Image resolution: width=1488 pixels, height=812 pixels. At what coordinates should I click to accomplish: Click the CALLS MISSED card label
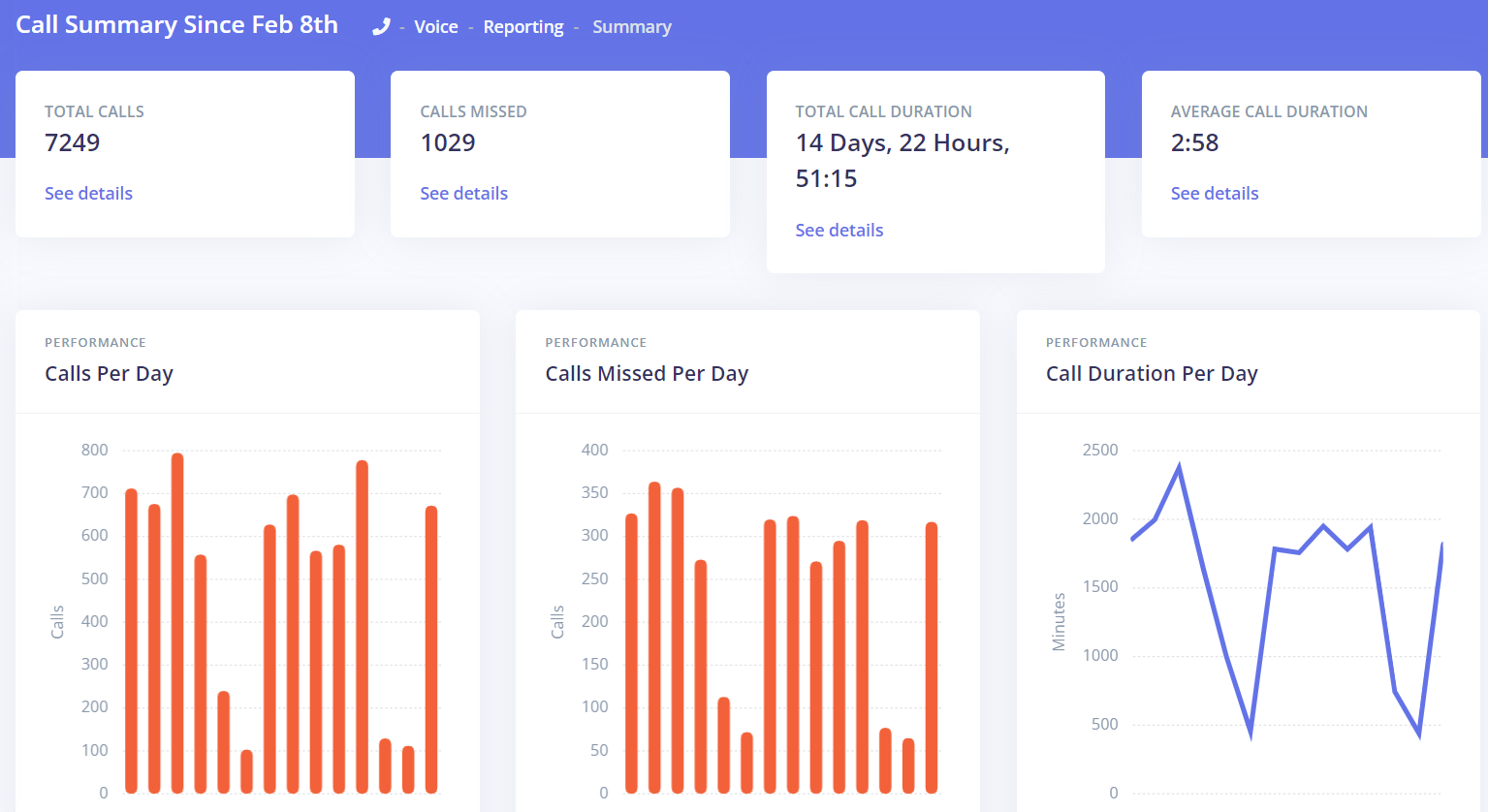pos(473,111)
